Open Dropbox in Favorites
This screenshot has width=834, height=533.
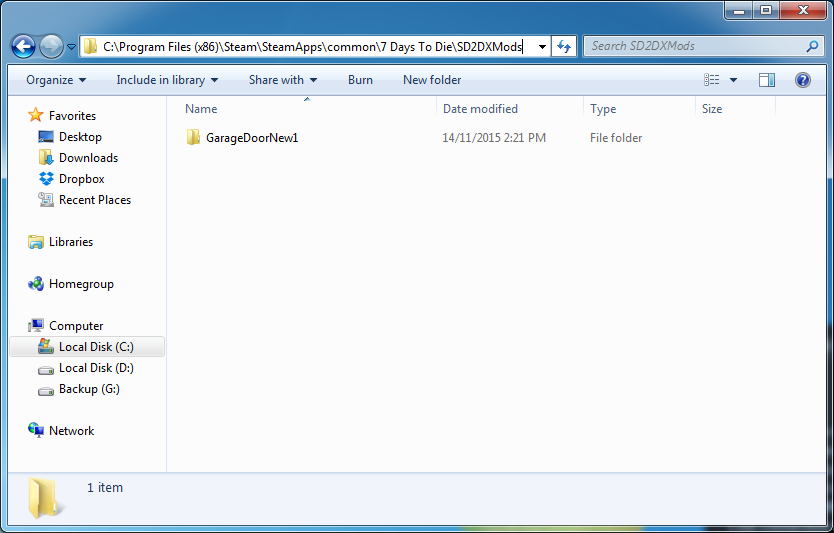pyautogui.click(x=81, y=179)
